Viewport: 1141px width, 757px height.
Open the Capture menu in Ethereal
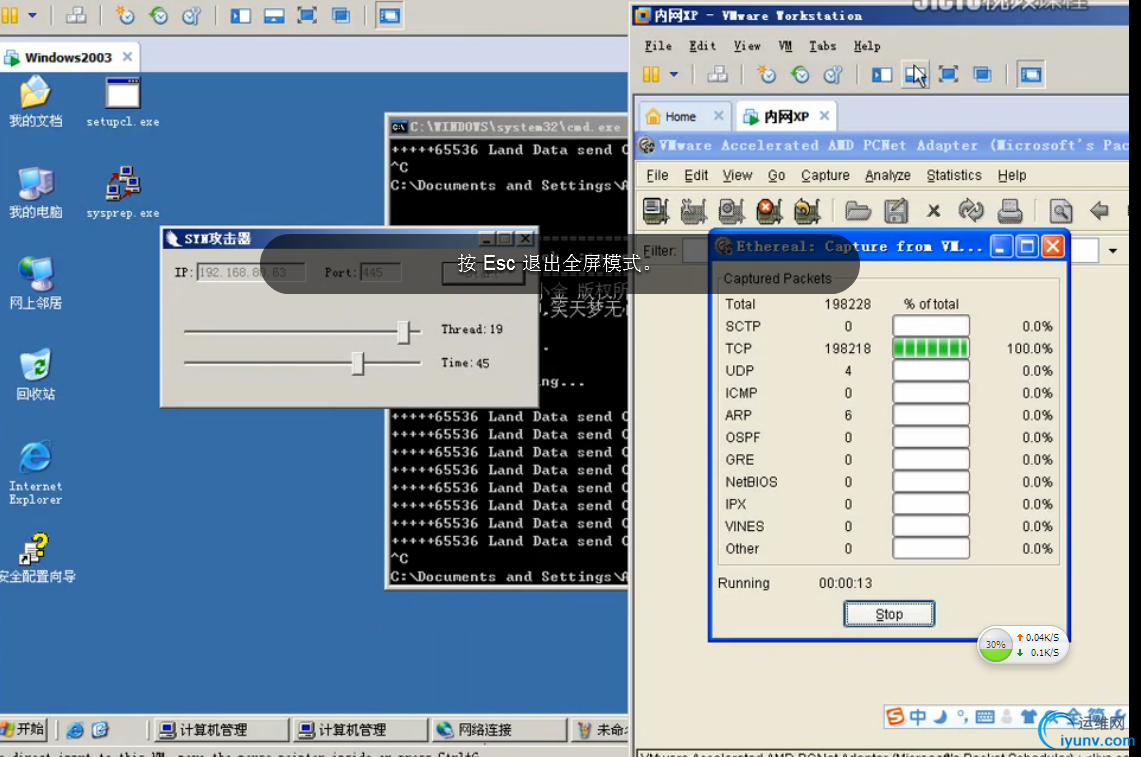(825, 175)
